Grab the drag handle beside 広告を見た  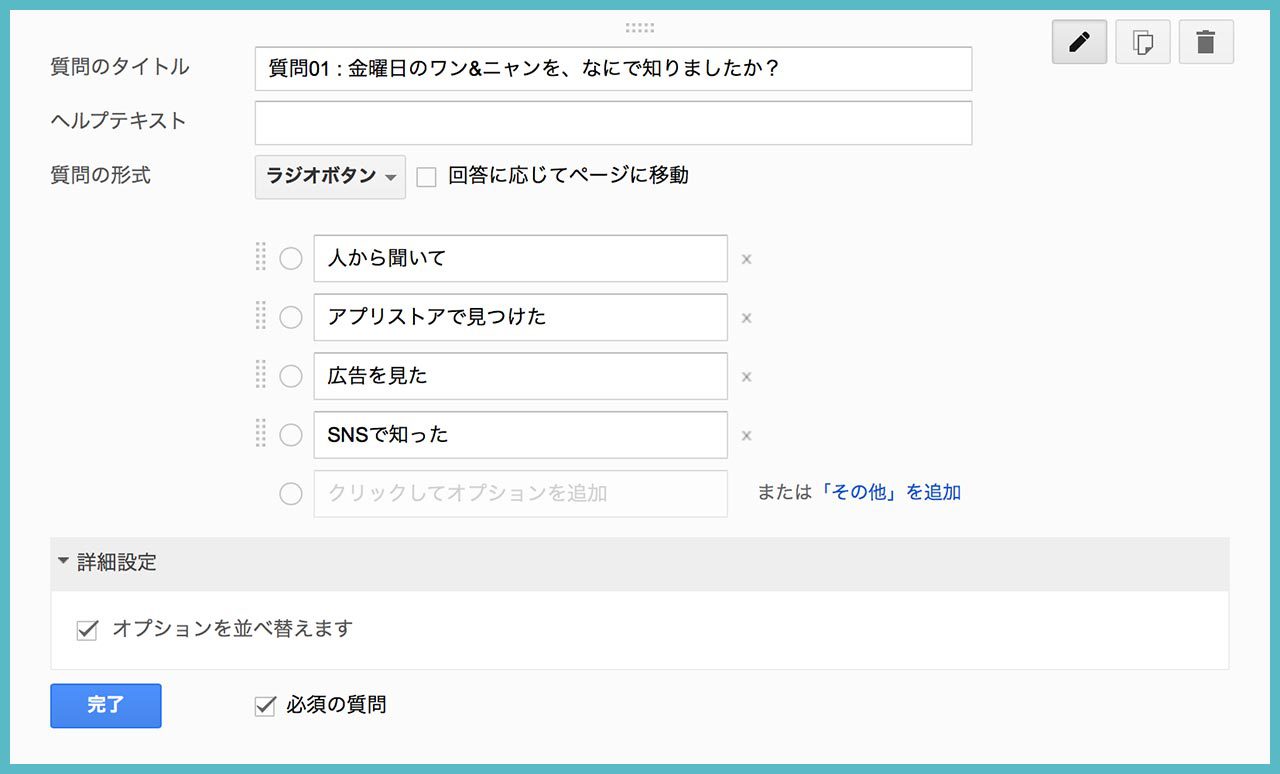(261, 375)
